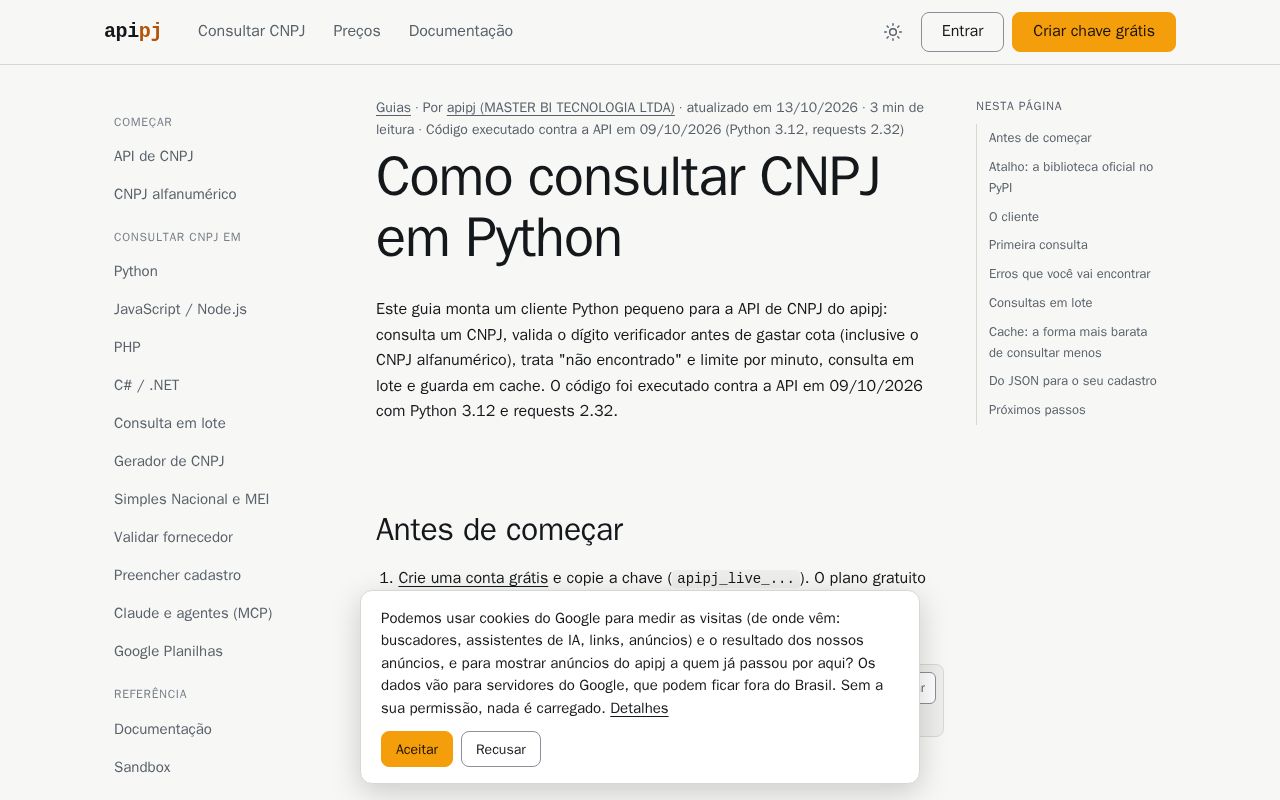
Task: Open Gerador de CNPJ sidebar item
Action: click(x=169, y=461)
